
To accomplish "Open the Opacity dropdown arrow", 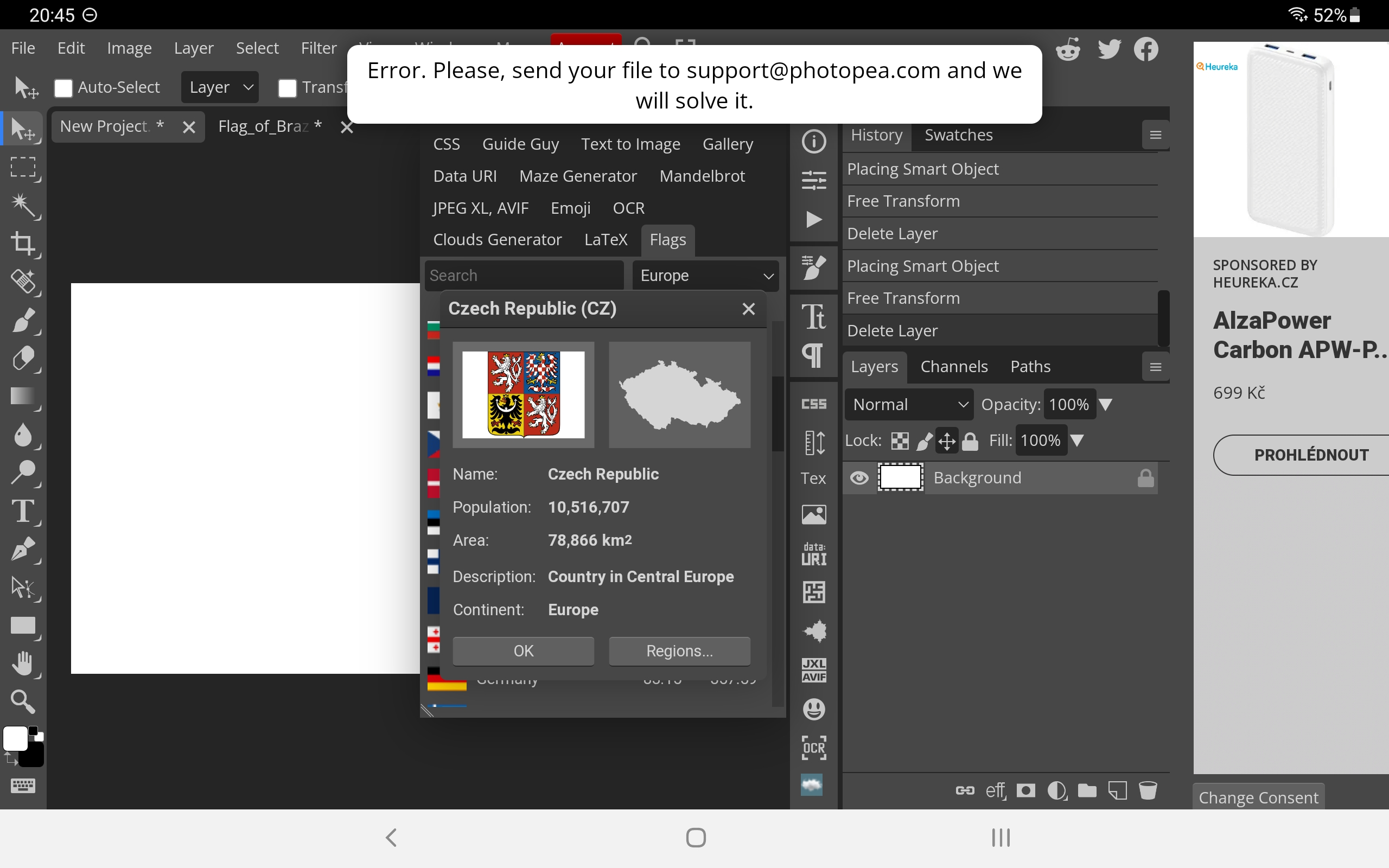I will pyautogui.click(x=1107, y=404).
